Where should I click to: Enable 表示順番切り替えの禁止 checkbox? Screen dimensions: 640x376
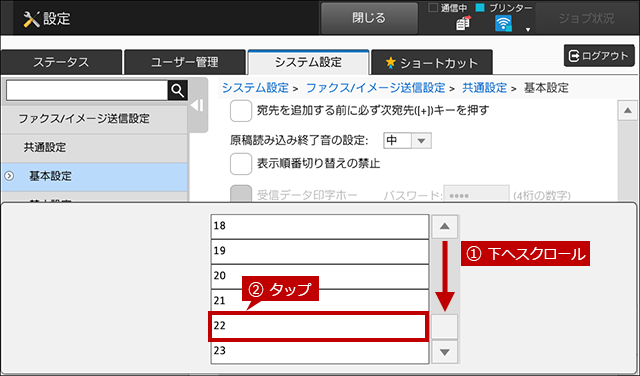pos(241,164)
